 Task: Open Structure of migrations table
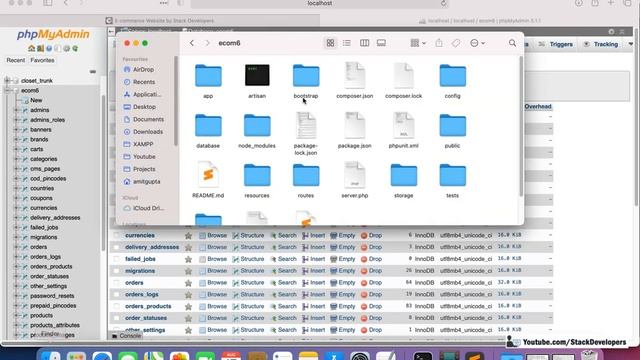point(249,271)
